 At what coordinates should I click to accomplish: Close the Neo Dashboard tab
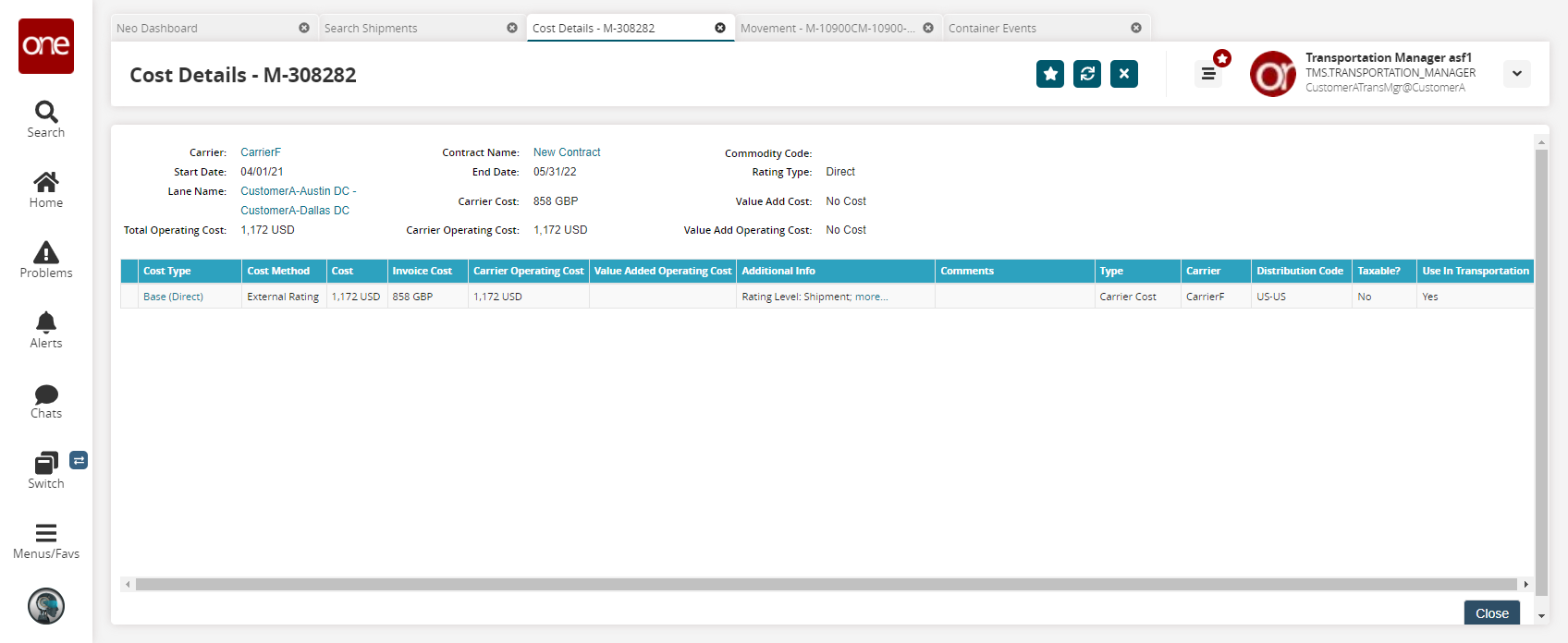(x=304, y=29)
